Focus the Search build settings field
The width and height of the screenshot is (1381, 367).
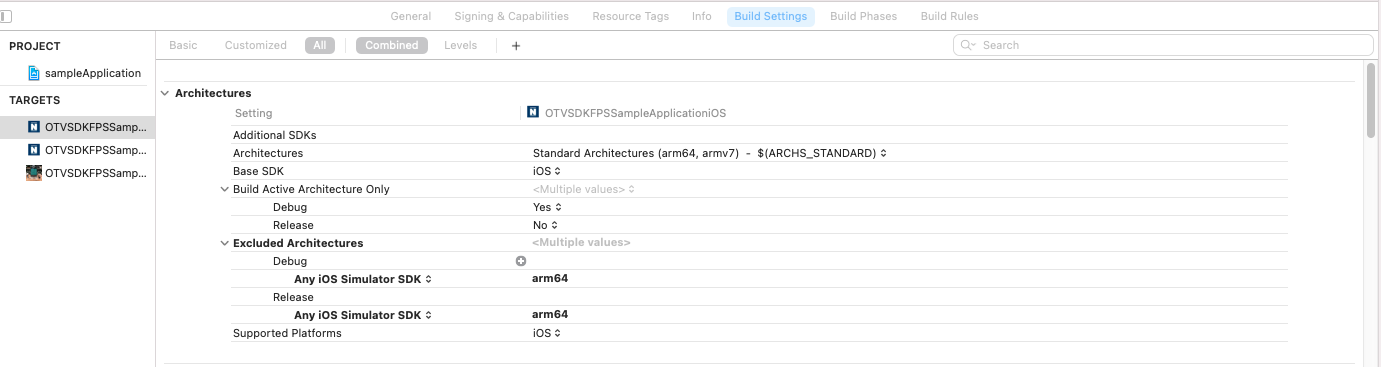1163,45
